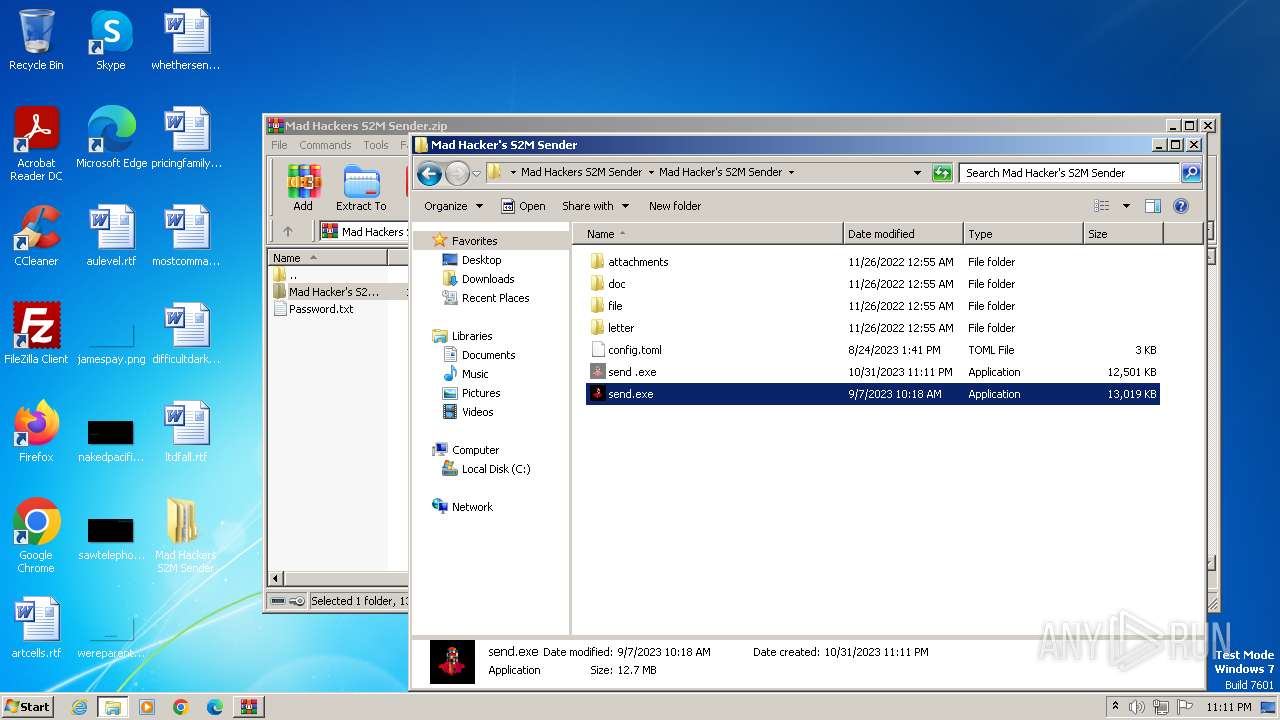Open Acrobat Reader DC desktop shortcut
1280x720 pixels.
(36, 143)
